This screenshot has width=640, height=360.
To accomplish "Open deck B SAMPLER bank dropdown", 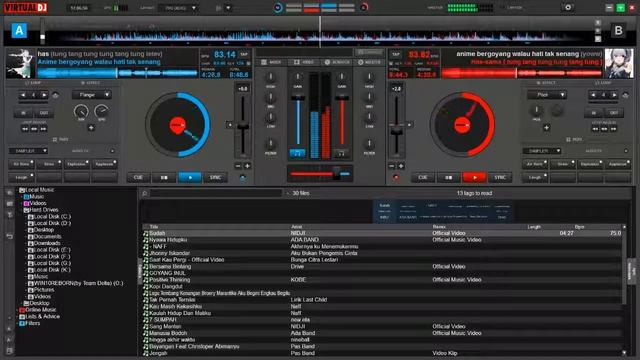I will tap(542, 151).
